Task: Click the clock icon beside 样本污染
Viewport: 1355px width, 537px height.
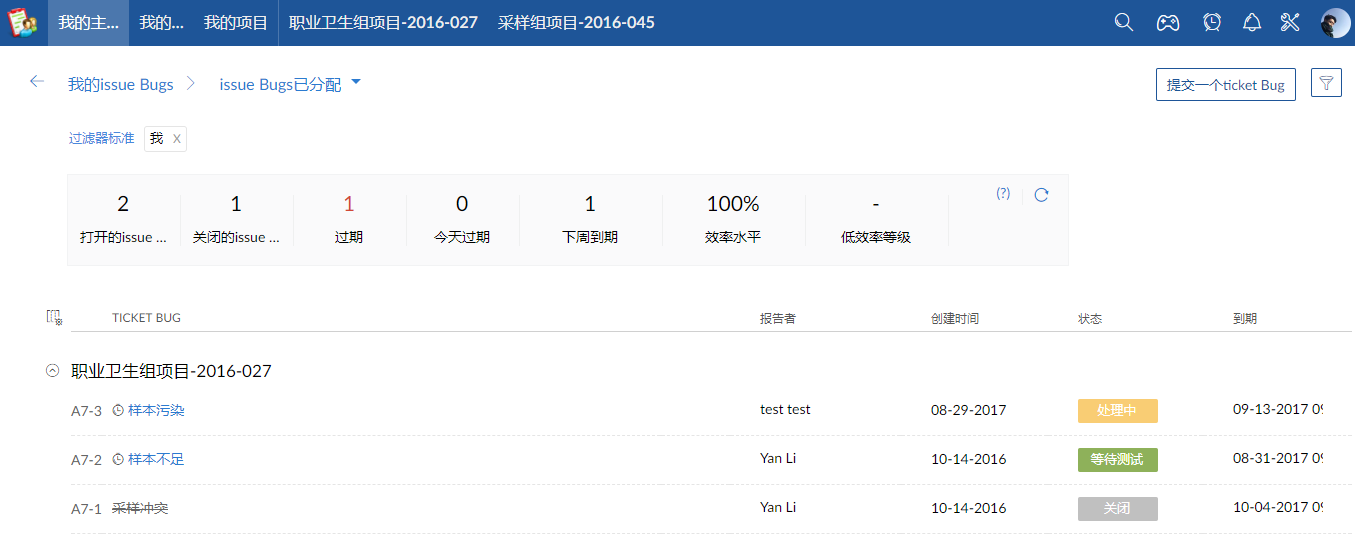Action: [x=118, y=410]
